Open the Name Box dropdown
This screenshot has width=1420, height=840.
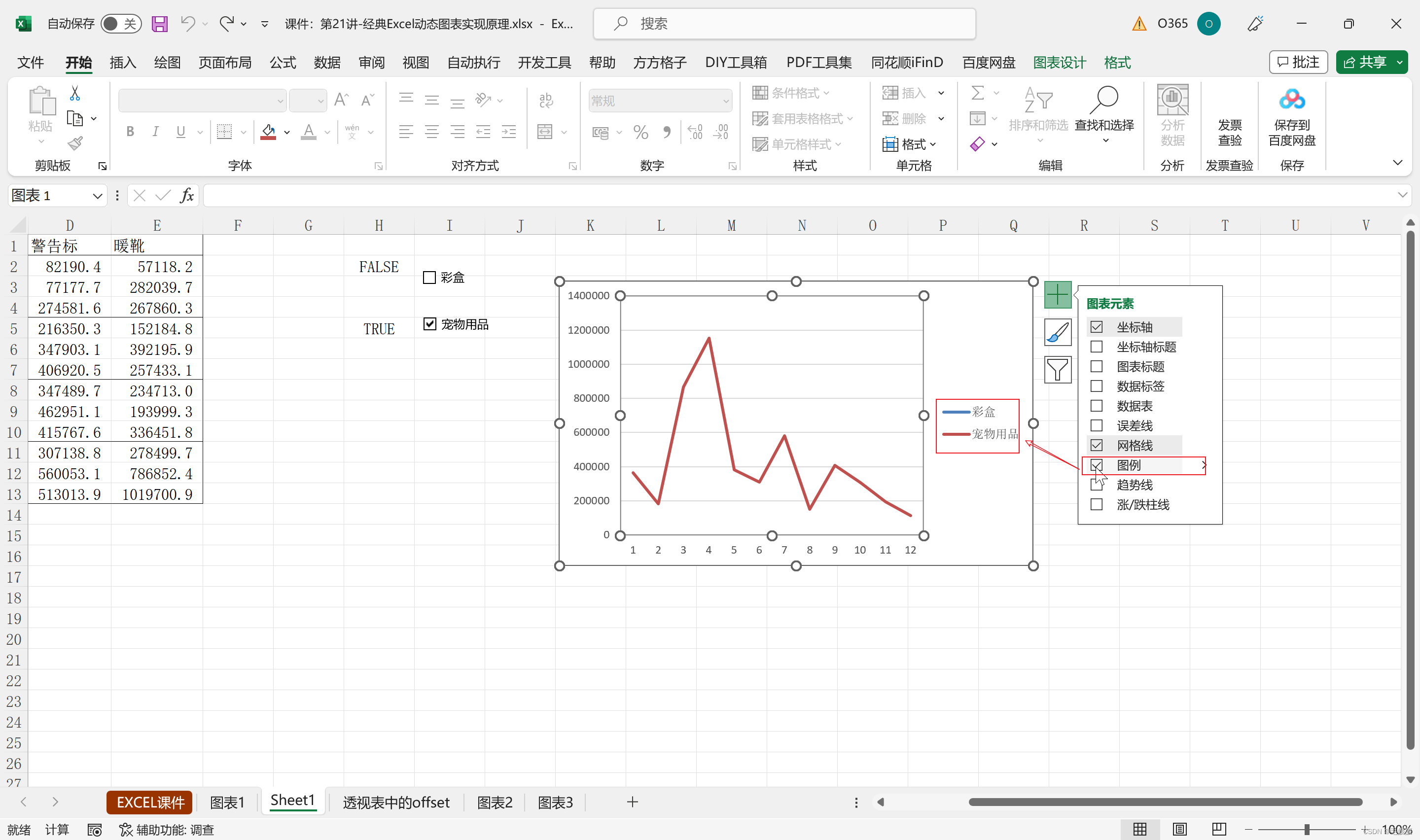[x=97, y=196]
